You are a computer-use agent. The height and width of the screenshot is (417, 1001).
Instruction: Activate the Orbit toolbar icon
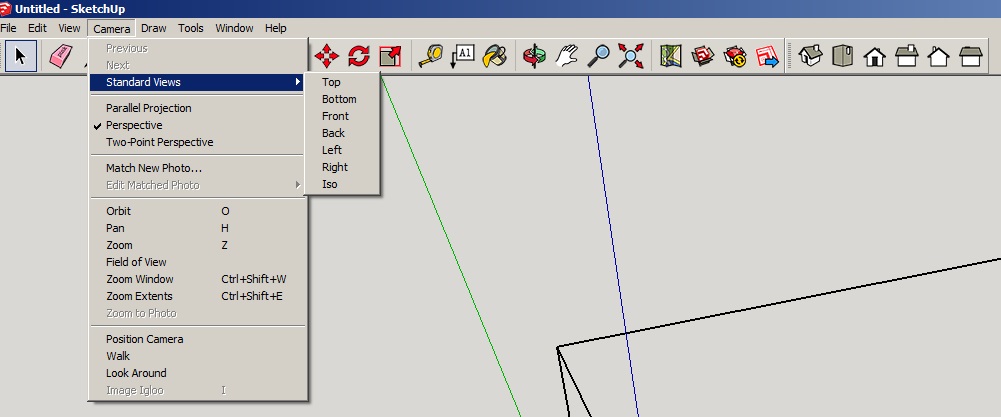534,56
